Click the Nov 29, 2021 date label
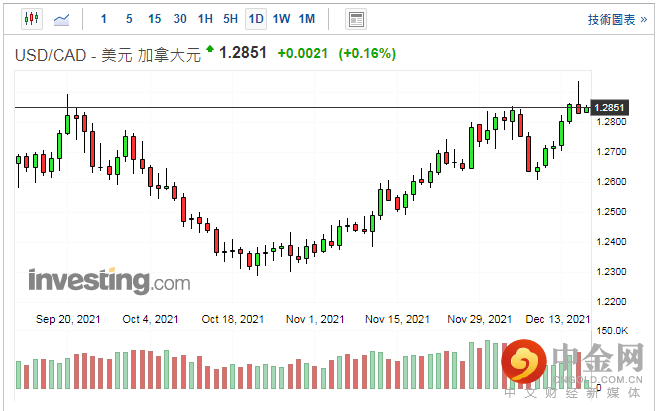The image size is (658, 411). pos(479,319)
